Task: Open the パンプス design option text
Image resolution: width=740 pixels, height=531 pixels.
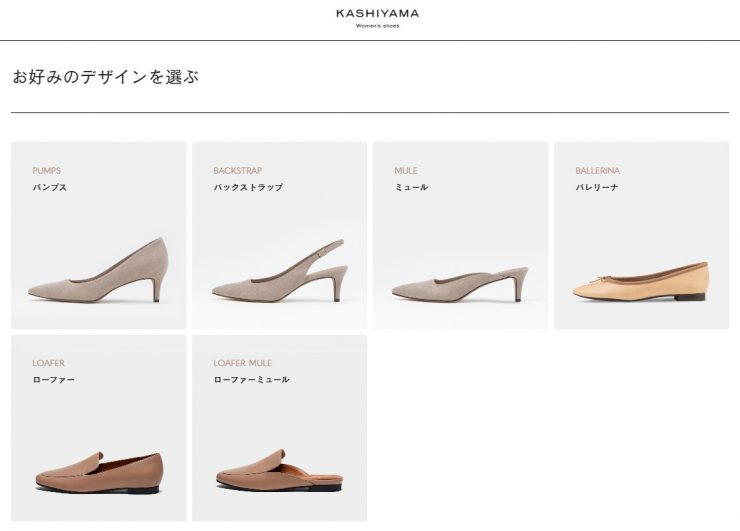Action: click(50, 187)
